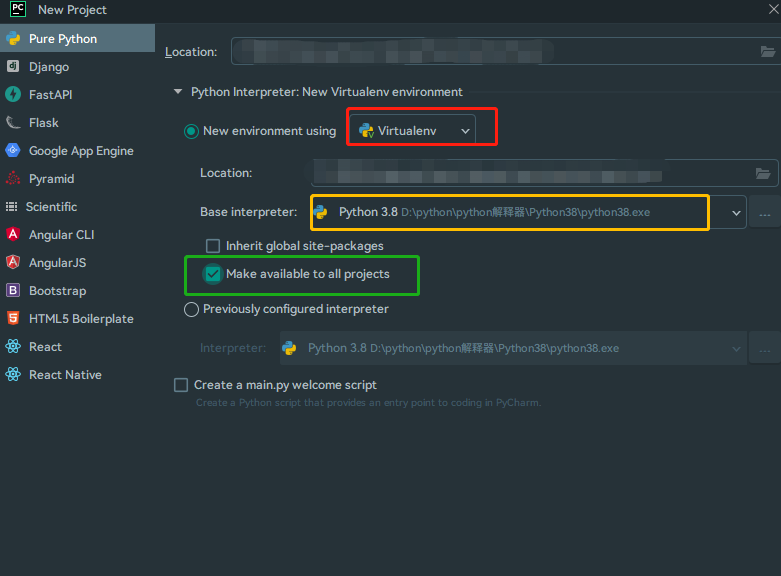The image size is (781, 576).
Task: Close the New Project dialog
Action: click(x=774, y=9)
